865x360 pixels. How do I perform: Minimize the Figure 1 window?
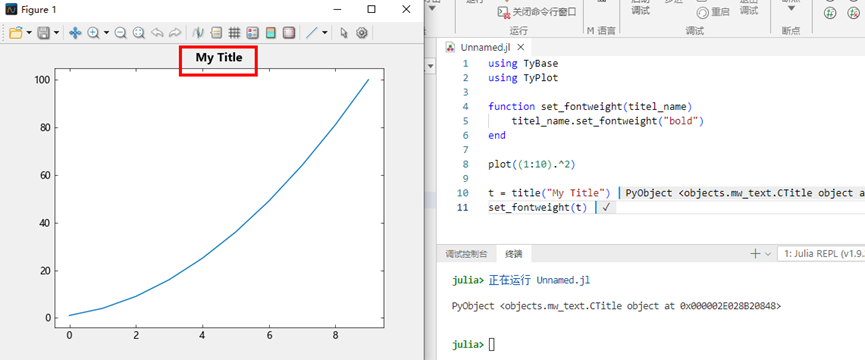(x=337, y=9)
